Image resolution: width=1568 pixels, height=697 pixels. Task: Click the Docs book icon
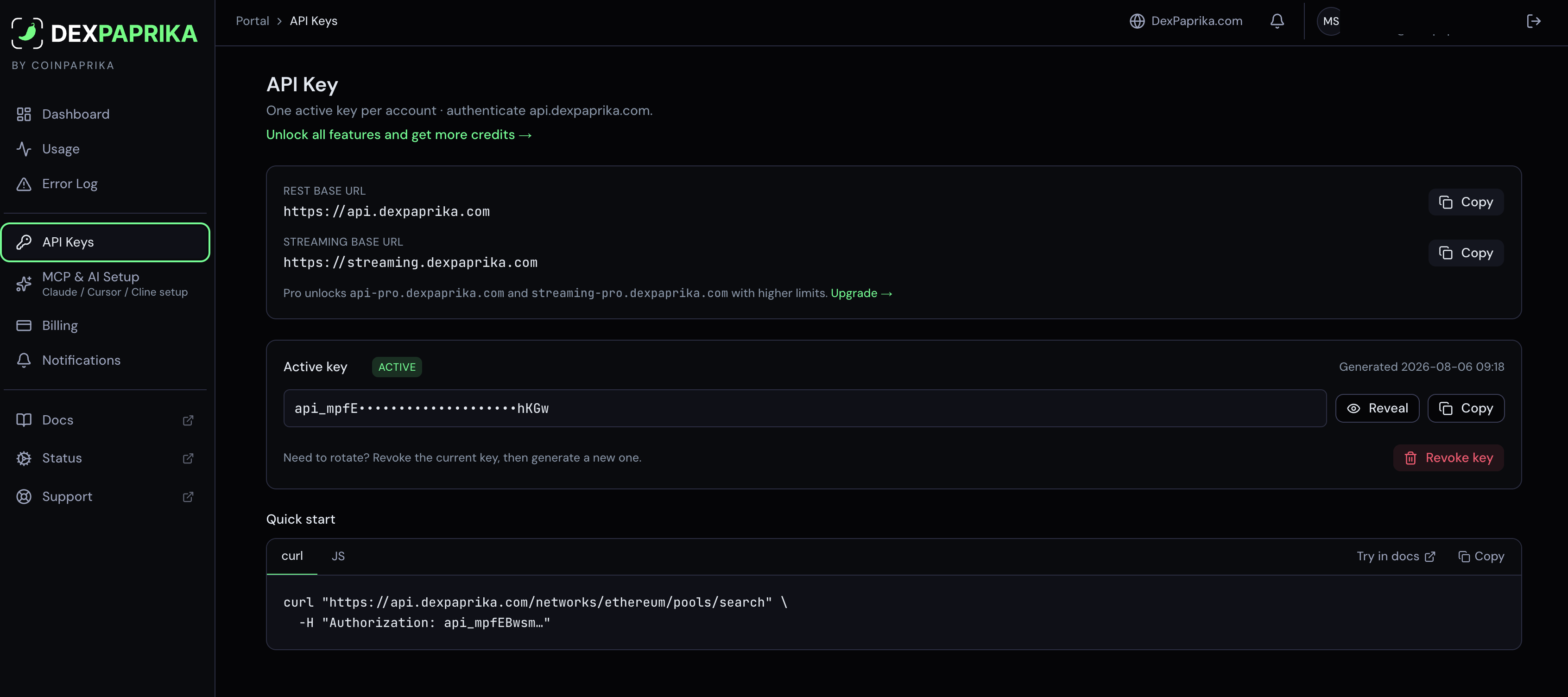click(x=24, y=420)
